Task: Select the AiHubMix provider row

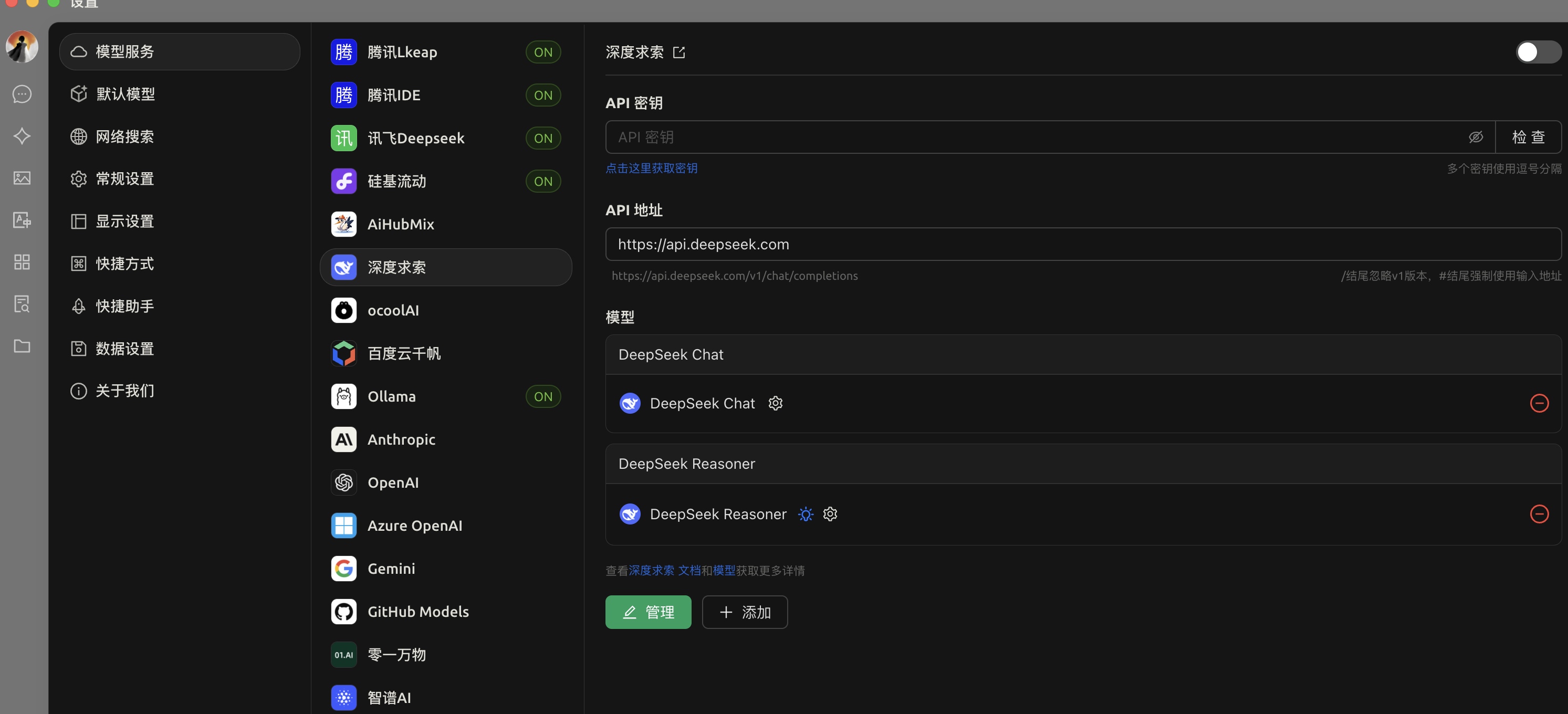Action: [x=446, y=224]
